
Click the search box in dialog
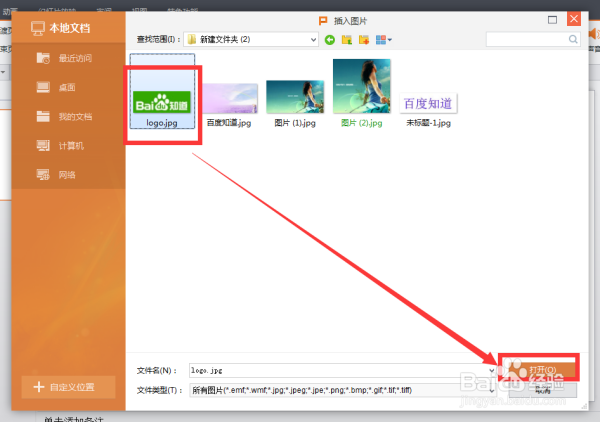point(533,39)
